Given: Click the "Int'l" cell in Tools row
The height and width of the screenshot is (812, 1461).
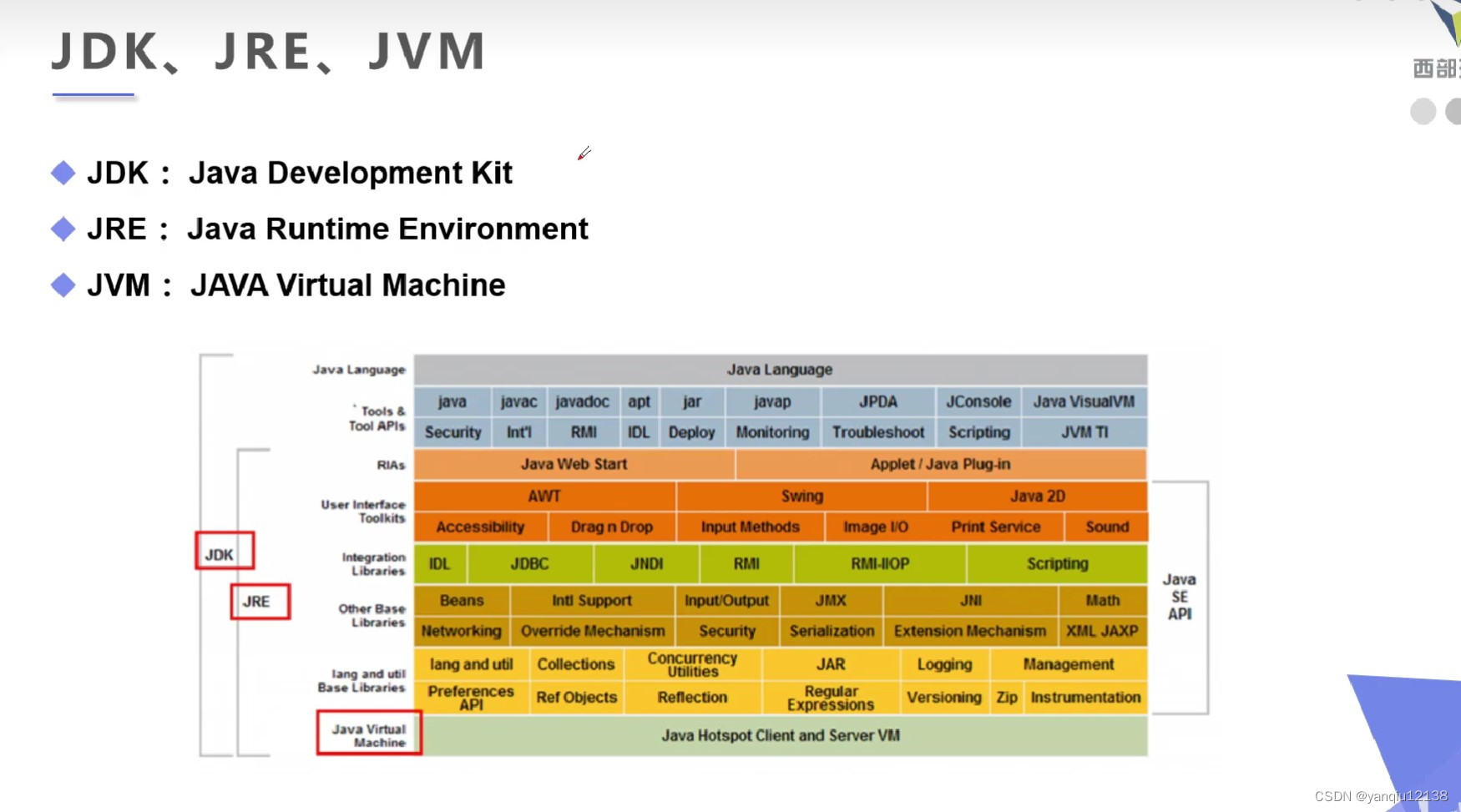Looking at the screenshot, I should click(518, 432).
